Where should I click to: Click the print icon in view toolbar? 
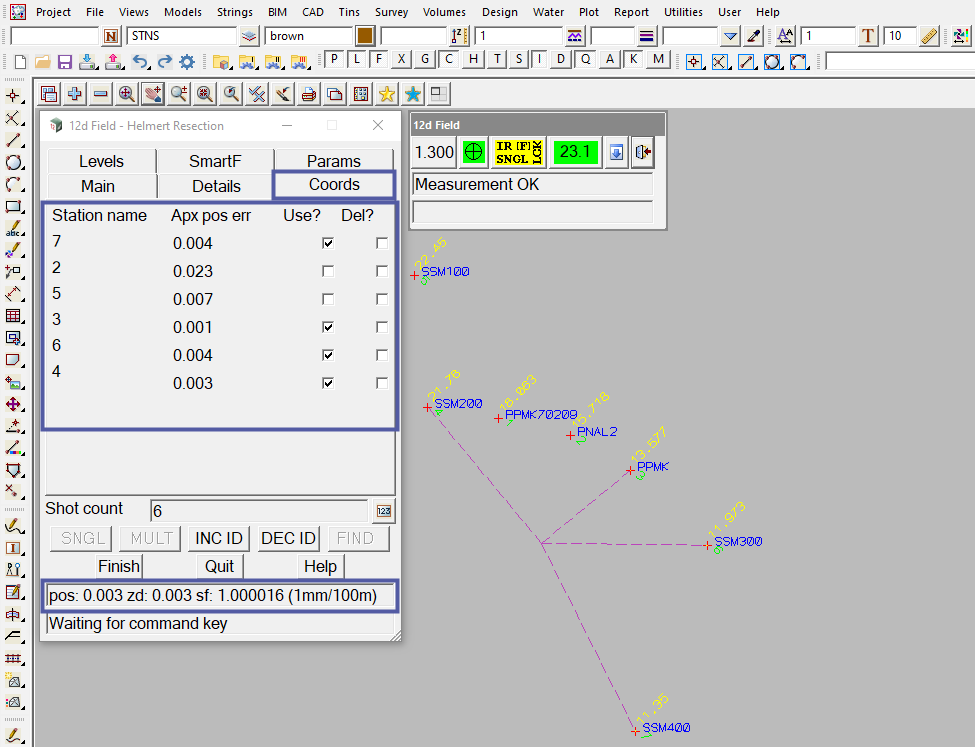click(309, 94)
